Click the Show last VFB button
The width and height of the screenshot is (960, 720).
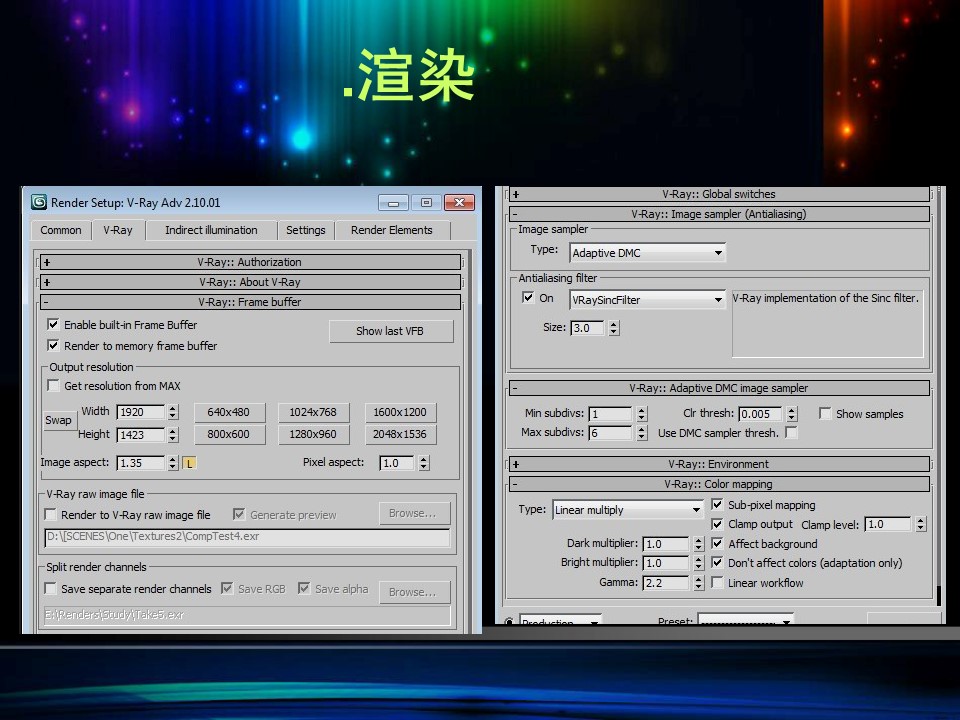click(391, 331)
